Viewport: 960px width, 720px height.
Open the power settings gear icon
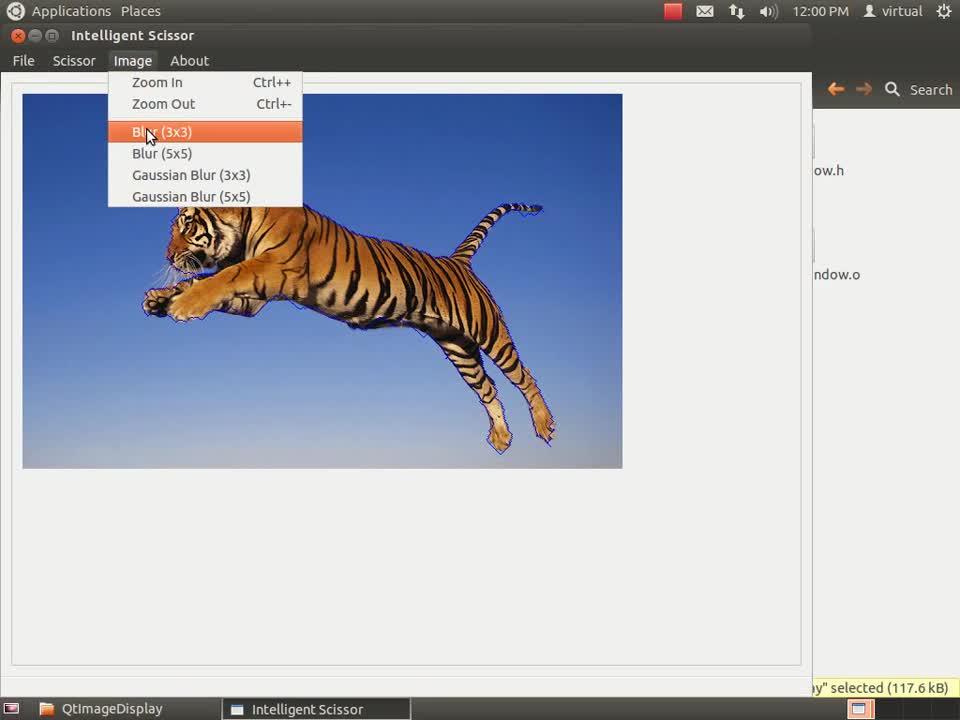tap(944, 11)
